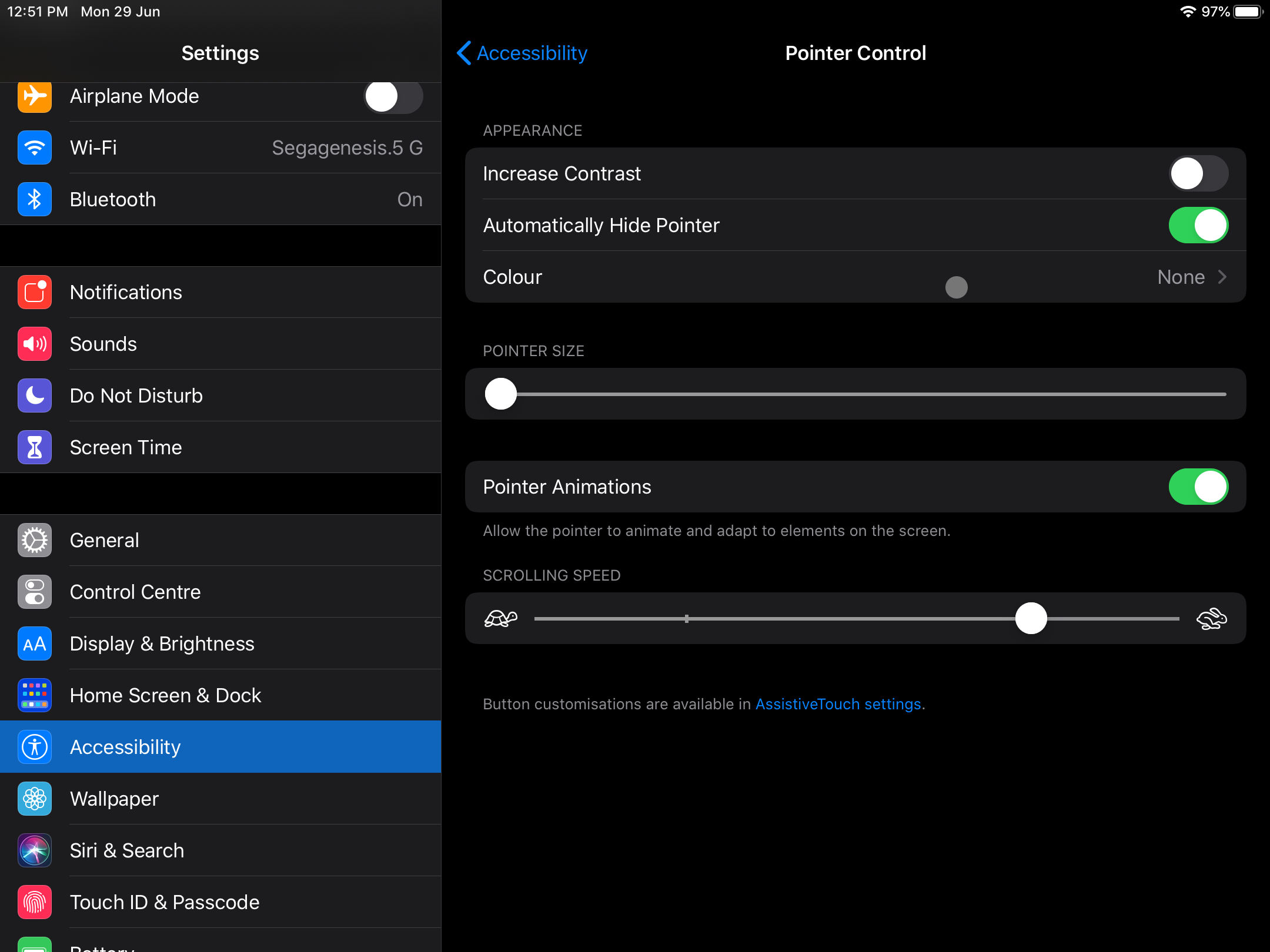This screenshot has height=952, width=1270.
Task: Open General settings
Action: (220, 540)
